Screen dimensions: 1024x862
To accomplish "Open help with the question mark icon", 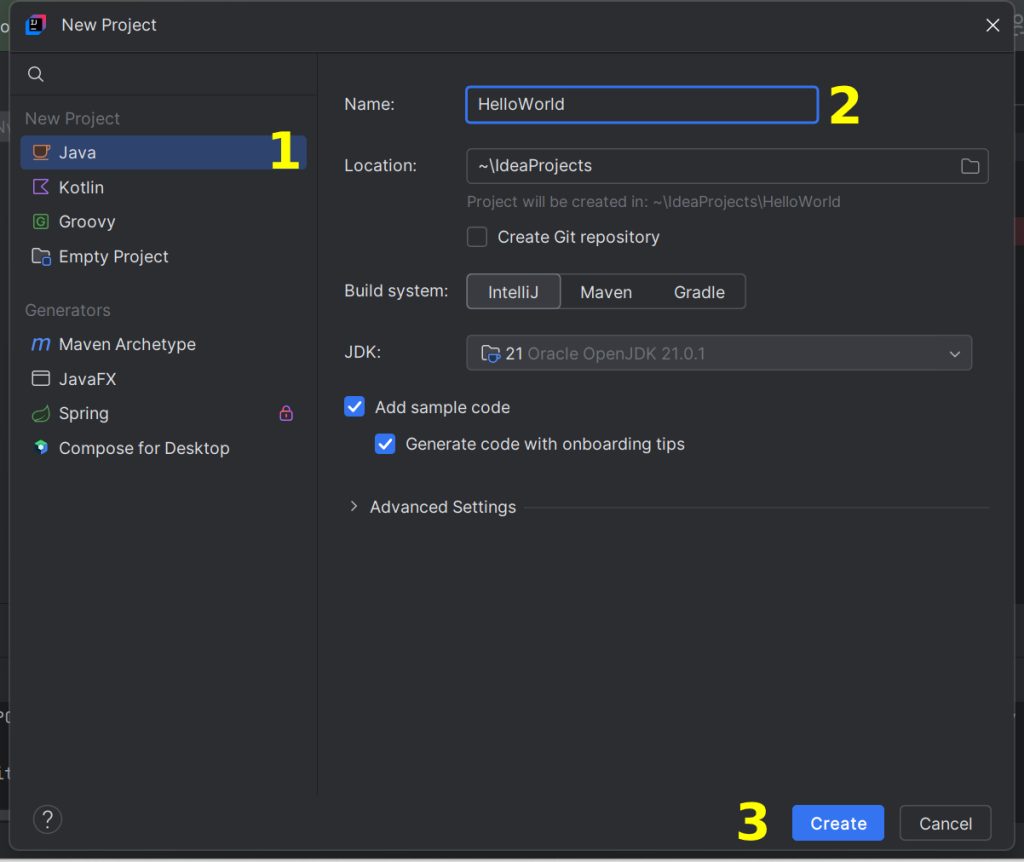I will pyautogui.click(x=47, y=820).
